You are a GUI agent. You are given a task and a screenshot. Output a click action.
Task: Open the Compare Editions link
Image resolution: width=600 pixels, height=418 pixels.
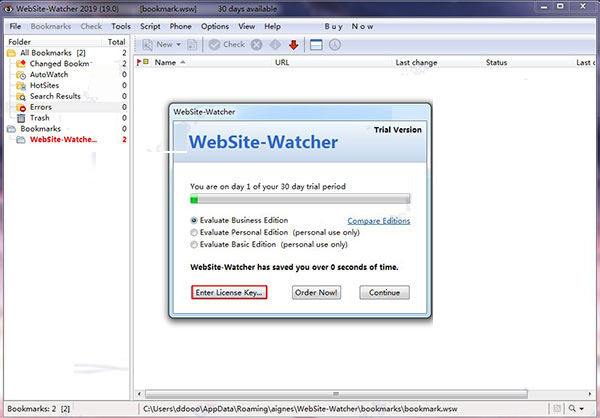(x=378, y=221)
